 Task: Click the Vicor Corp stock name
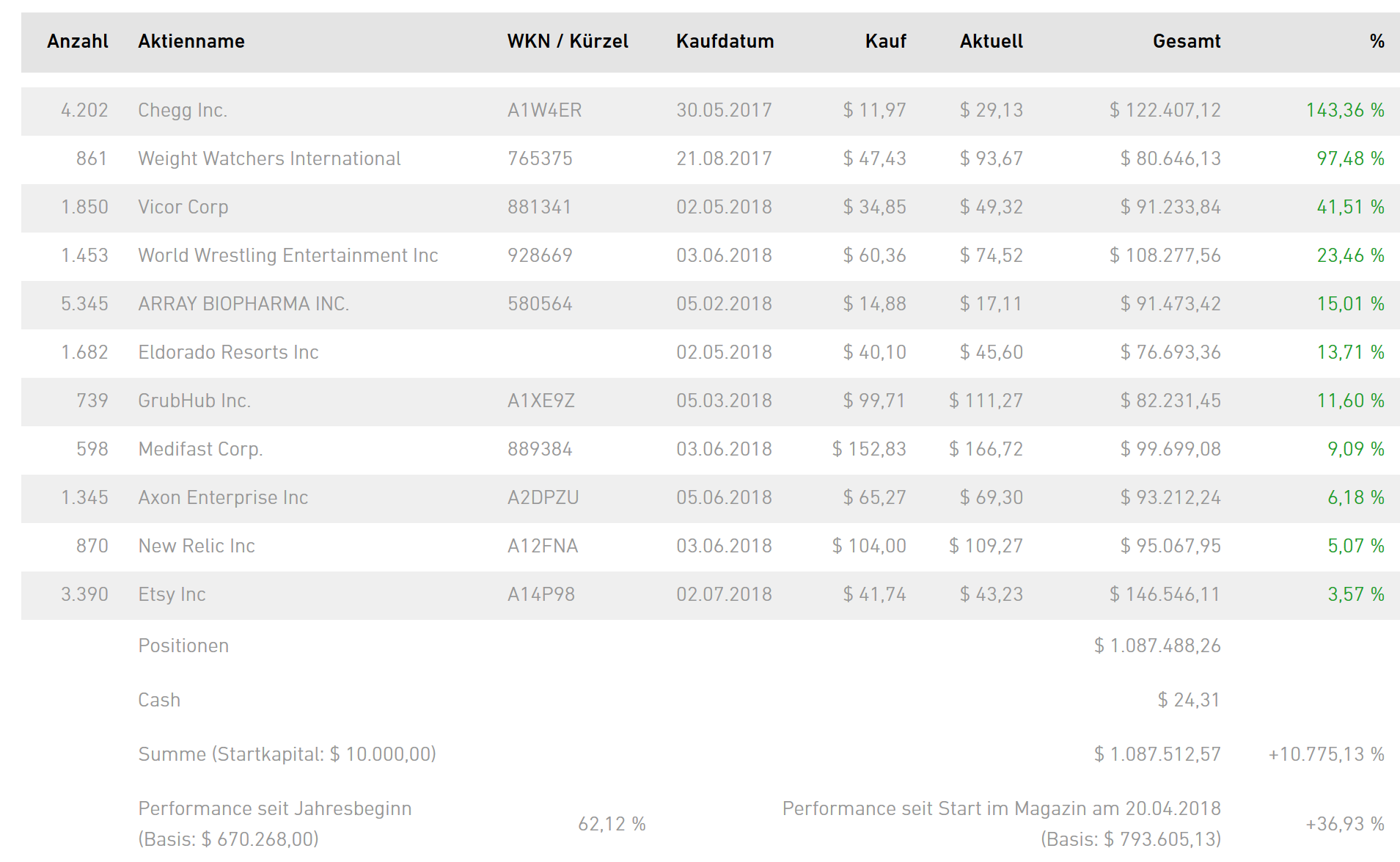point(183,207)
